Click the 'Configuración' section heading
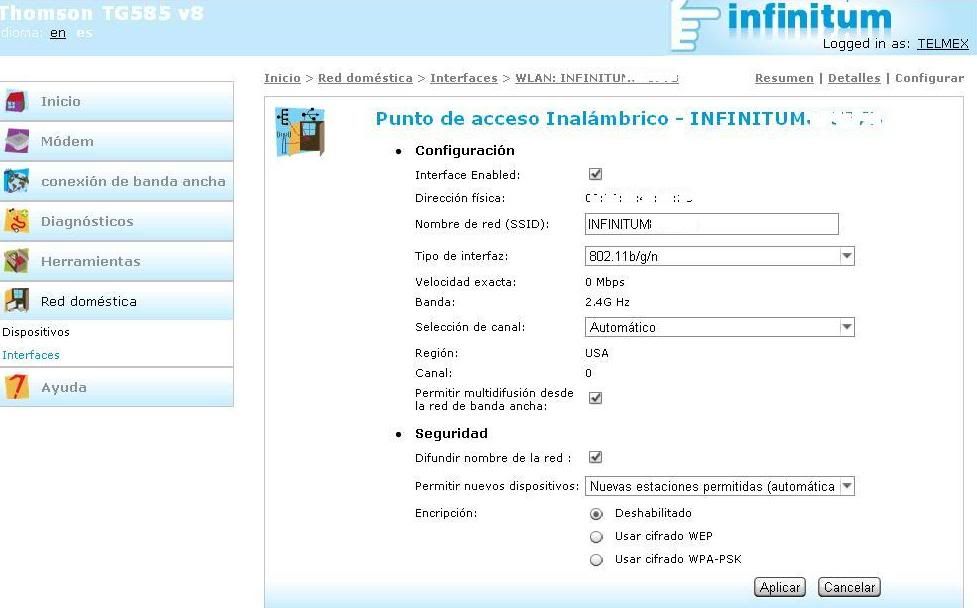 coord(465,151)
